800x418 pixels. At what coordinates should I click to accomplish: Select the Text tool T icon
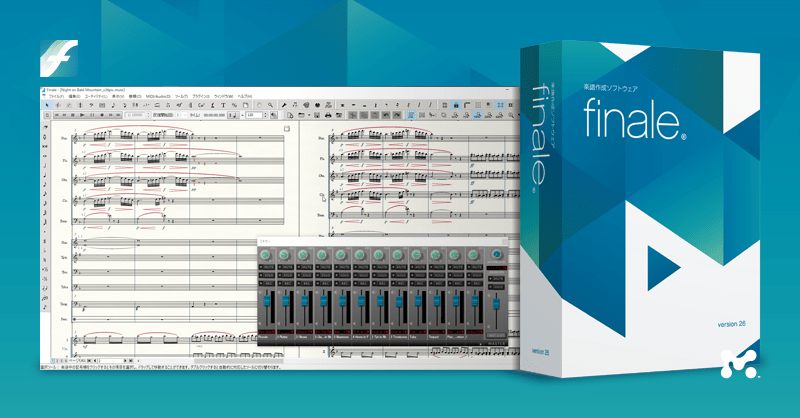pos(223,105)
